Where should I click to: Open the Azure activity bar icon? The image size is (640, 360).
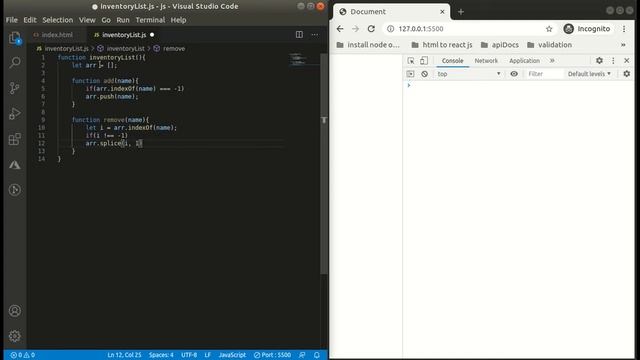15,165
